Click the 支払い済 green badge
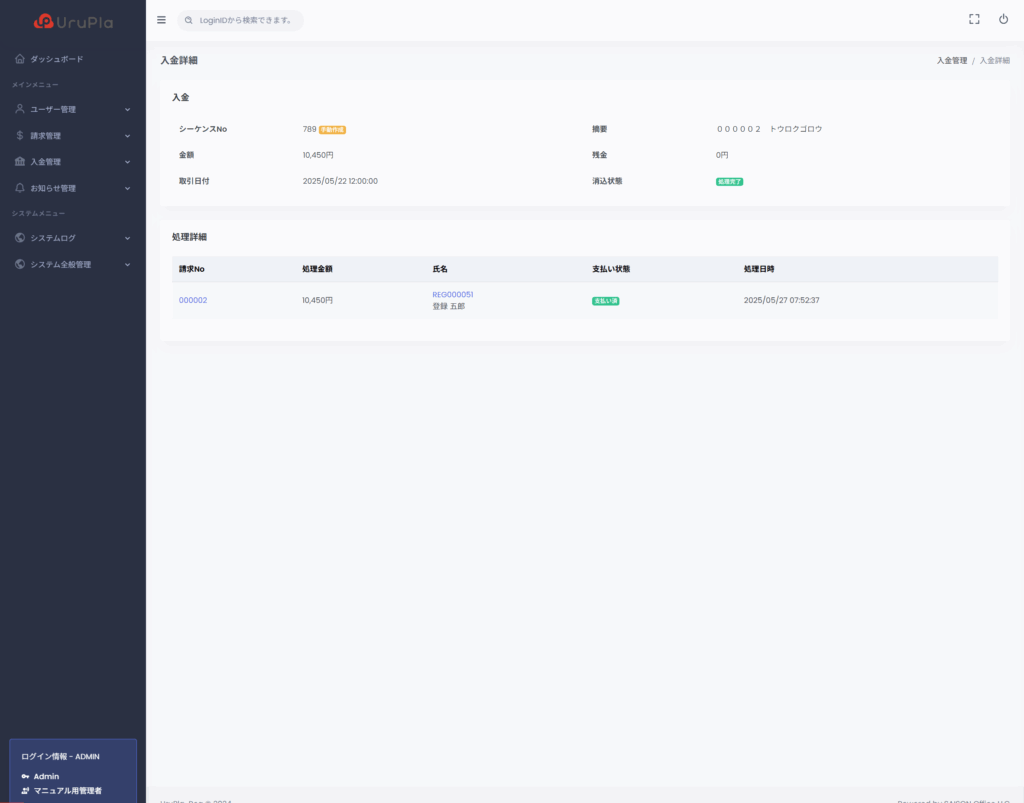1024x803 pixels. click(605, 301)
